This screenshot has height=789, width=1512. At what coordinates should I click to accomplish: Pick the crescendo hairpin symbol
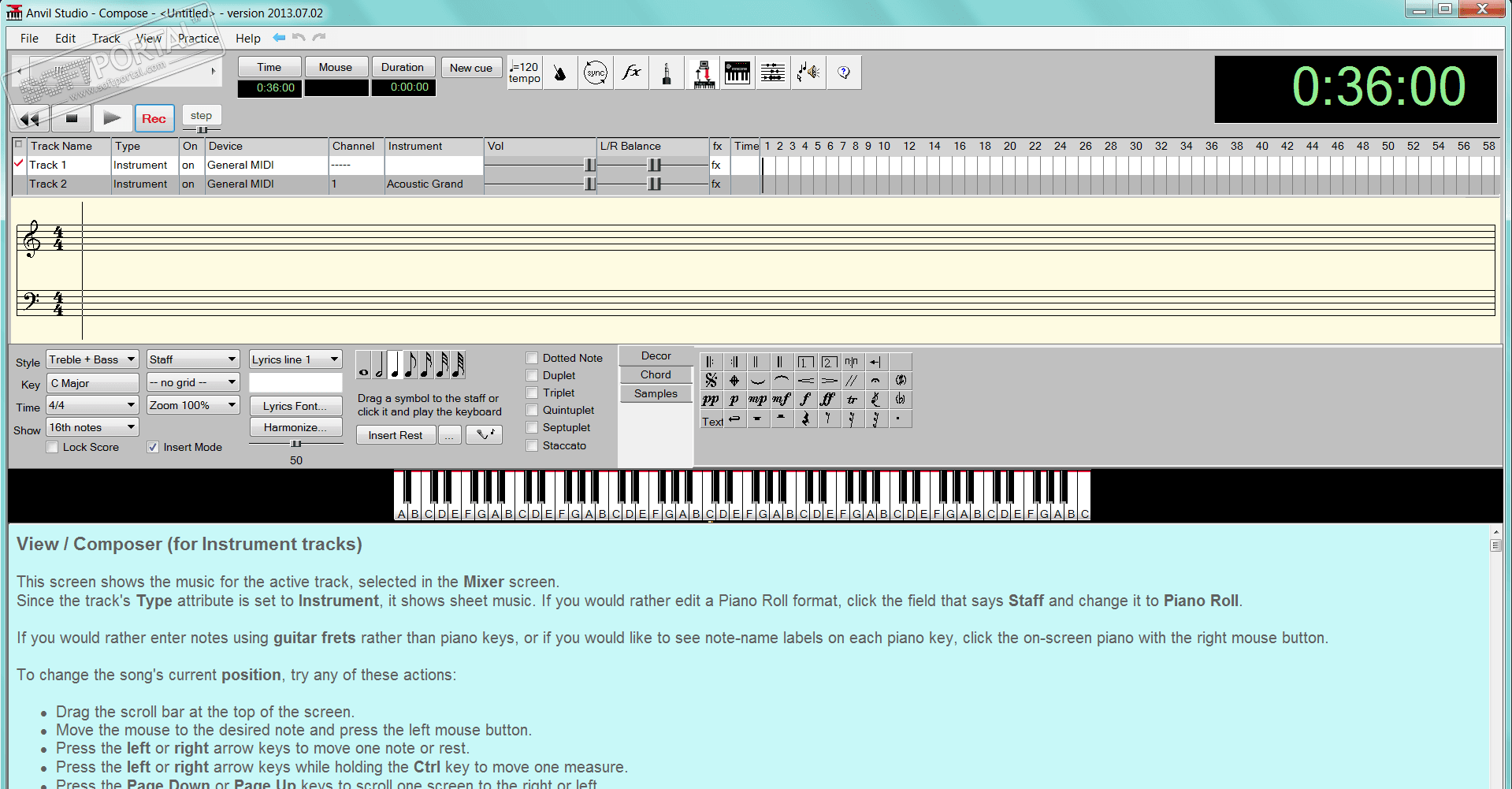805,381
